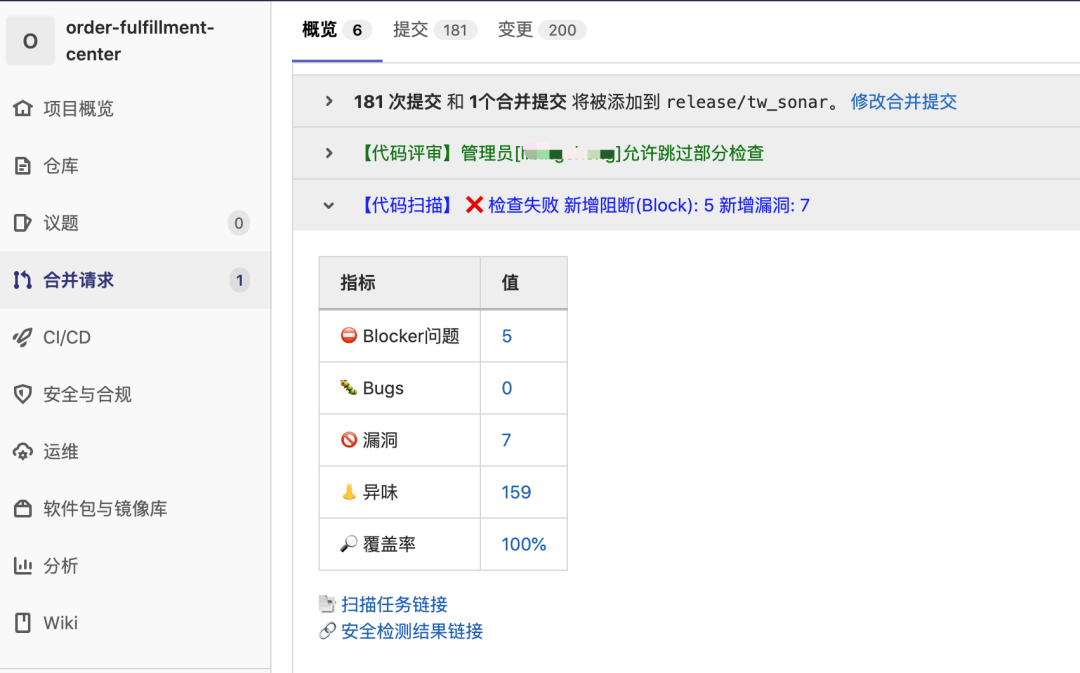Click the merge request icon beside 合并请求
This screenshot has height=673, width=1080.
(x=23, y=280)
